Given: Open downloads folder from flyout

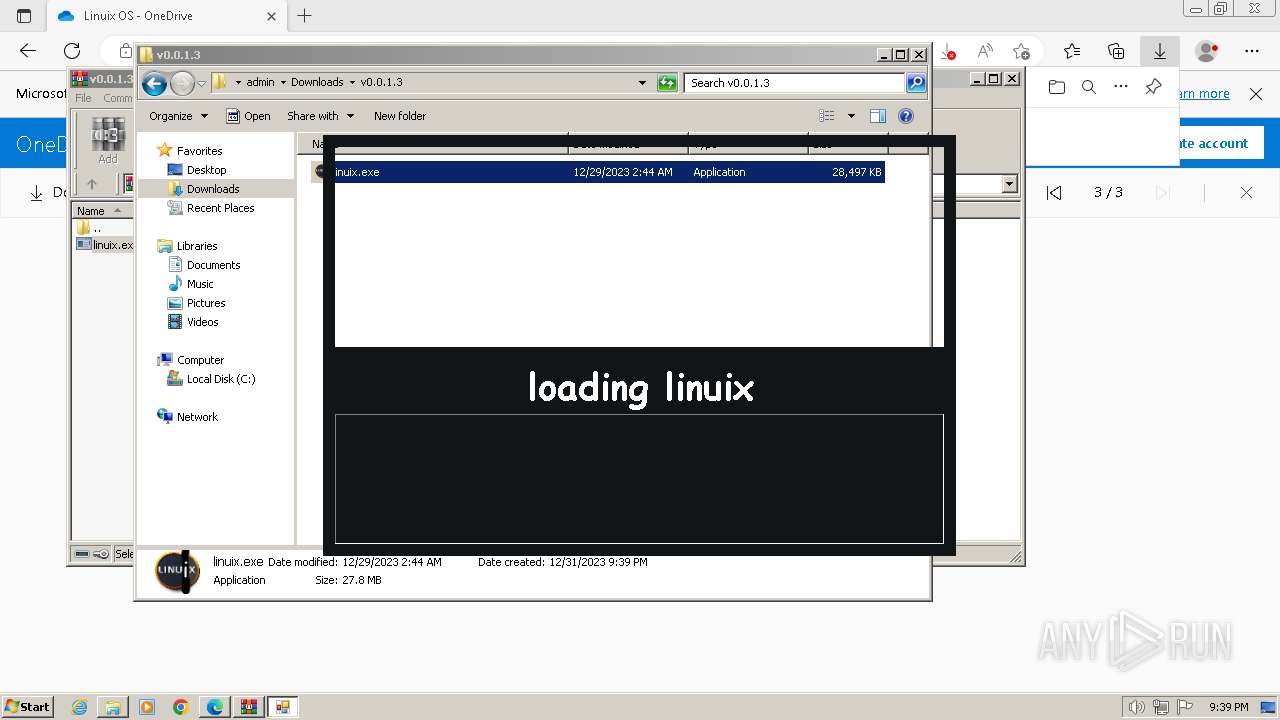Looking at the screenshot, I should (1057, 87).
